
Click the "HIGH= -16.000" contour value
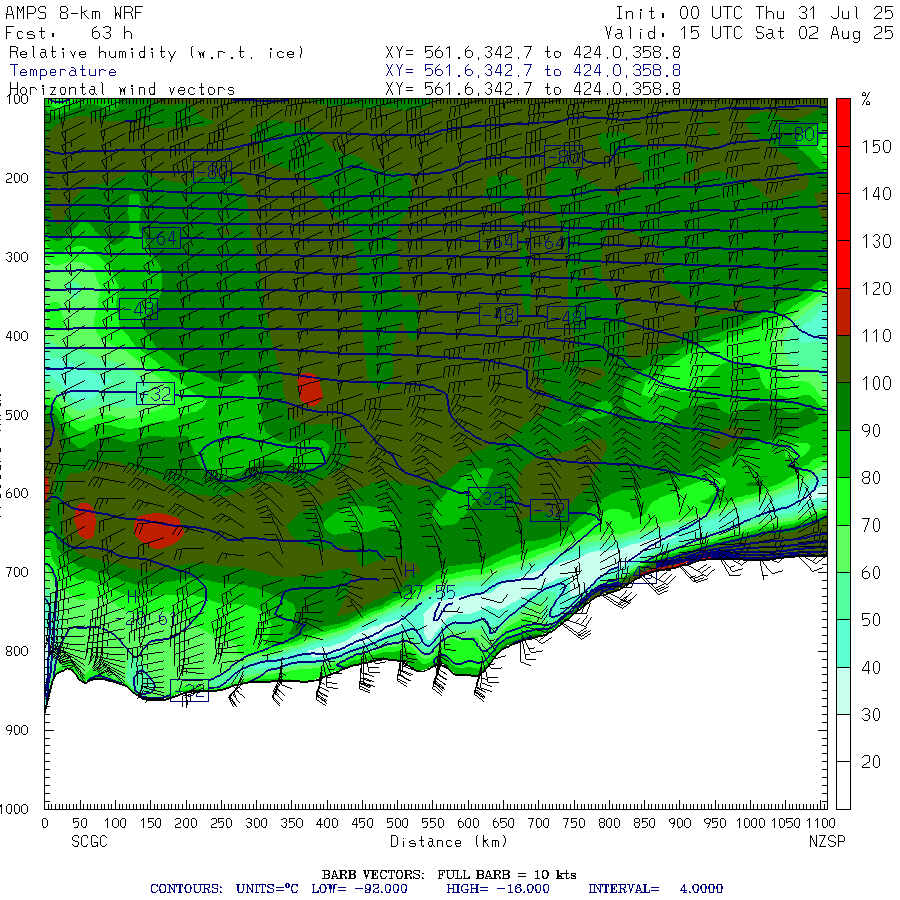[x=498, y=889]
